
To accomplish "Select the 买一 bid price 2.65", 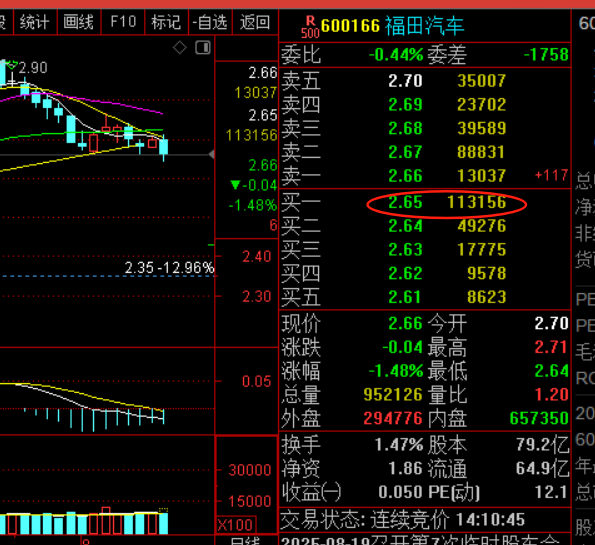I will (x=405, y=202).
